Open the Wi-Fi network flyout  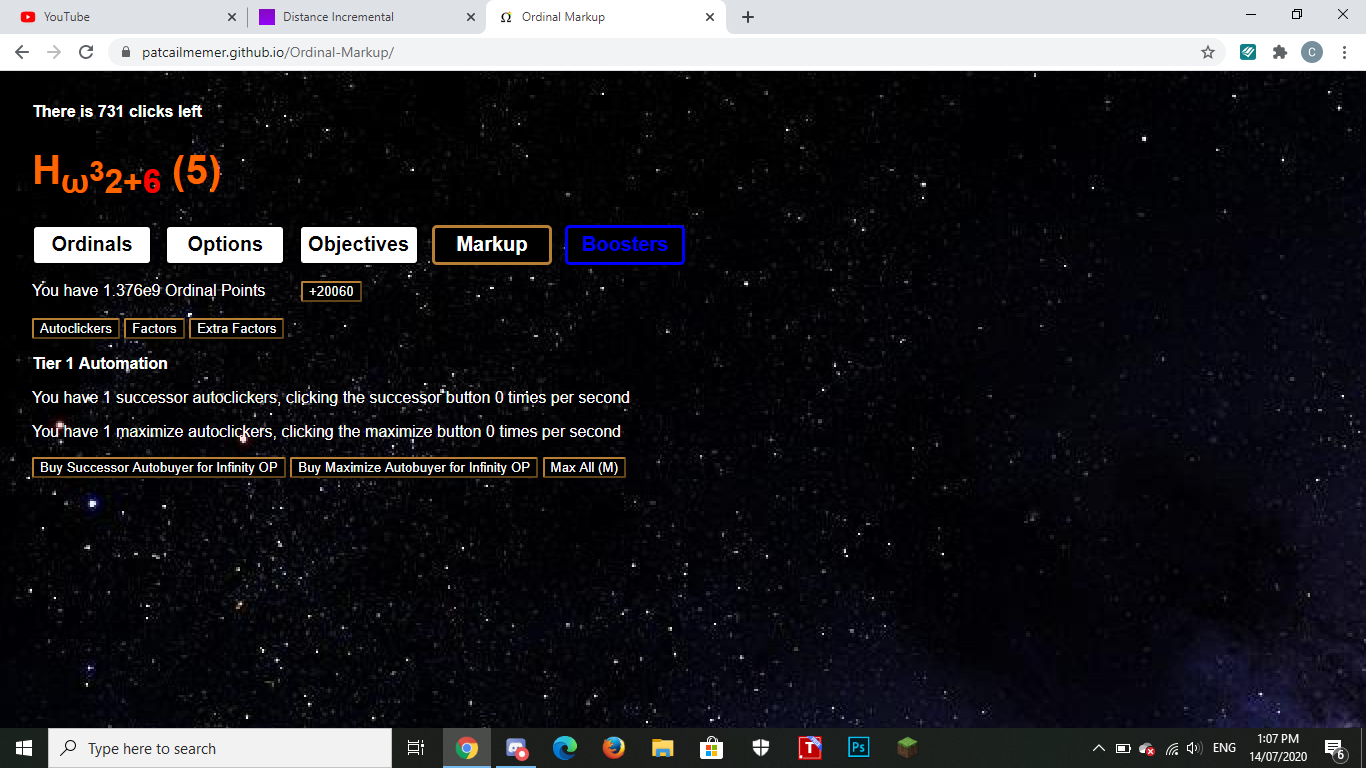click(1172, 748)
